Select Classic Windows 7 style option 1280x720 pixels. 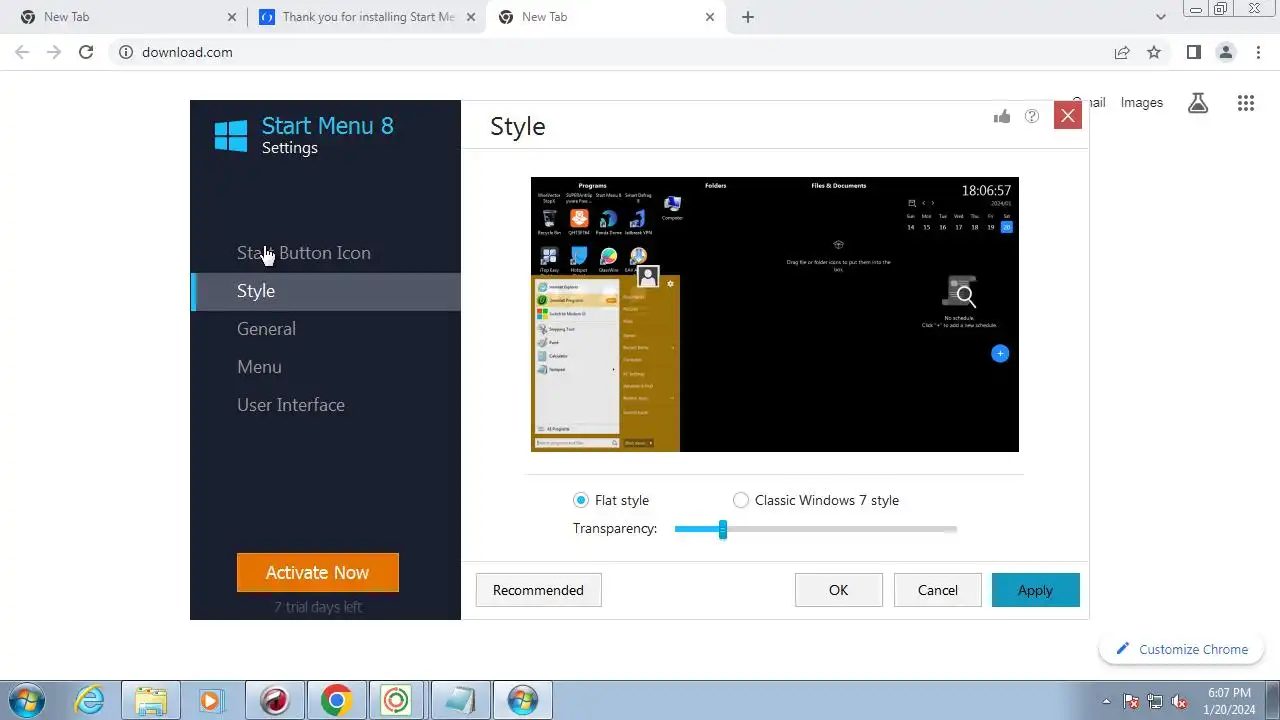pyautogui.click(x=741, y=500)
